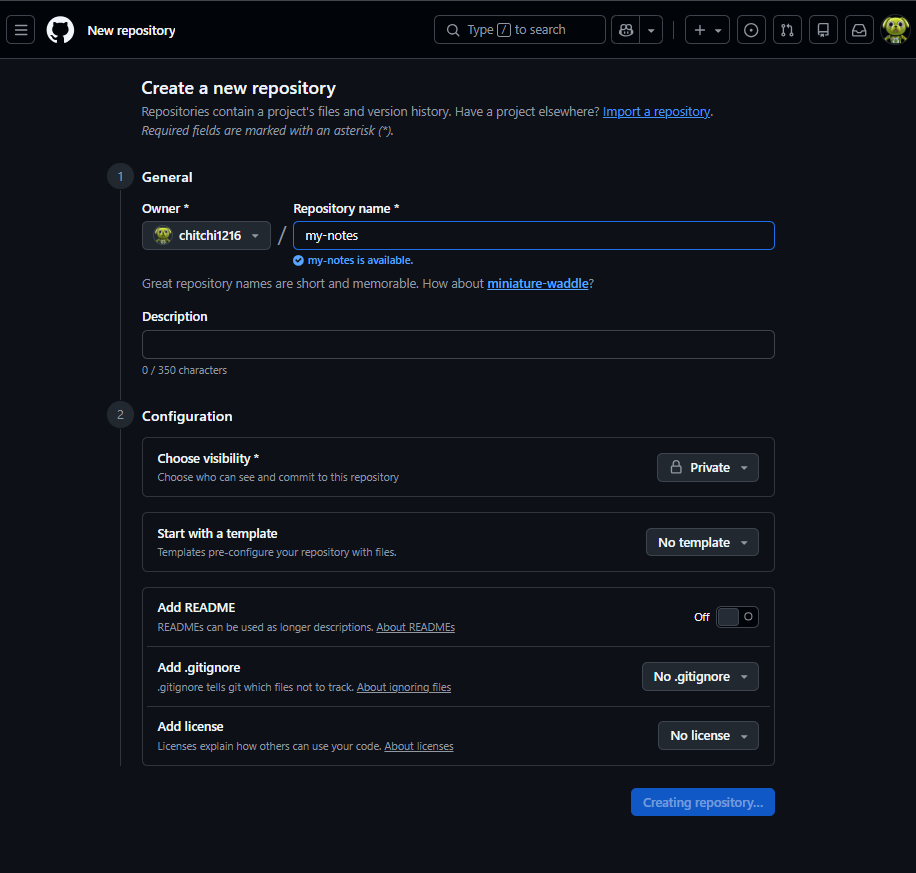The image size is (916, 873).
Task: Click the search magnifier icon
Action: [x=453, y=30]
